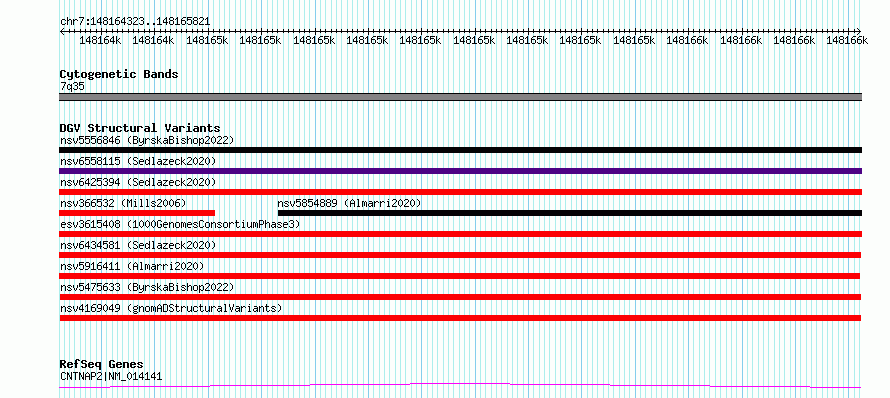890x398 pixels.
Task: Open the nsv6558115 (Sedlazeck2020) label
Action: click(138, 161)
